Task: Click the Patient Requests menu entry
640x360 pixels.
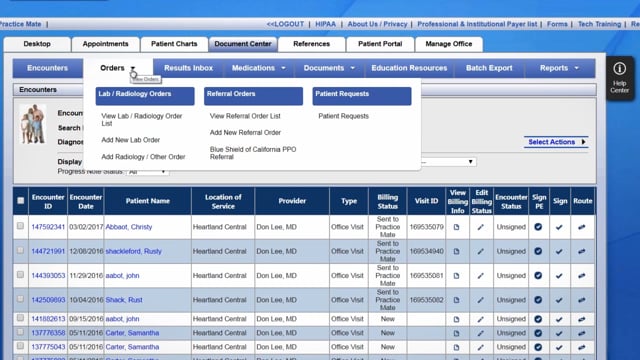Action: 343,116
